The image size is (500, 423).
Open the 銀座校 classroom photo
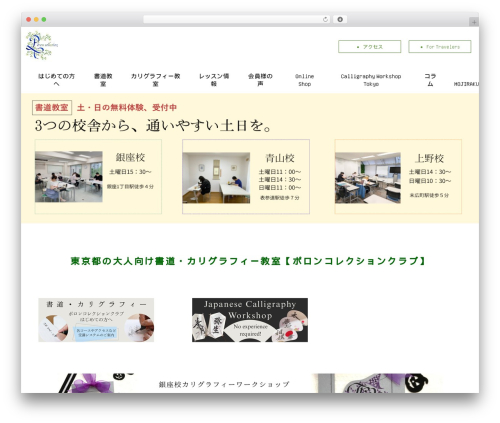coord(69,177)
